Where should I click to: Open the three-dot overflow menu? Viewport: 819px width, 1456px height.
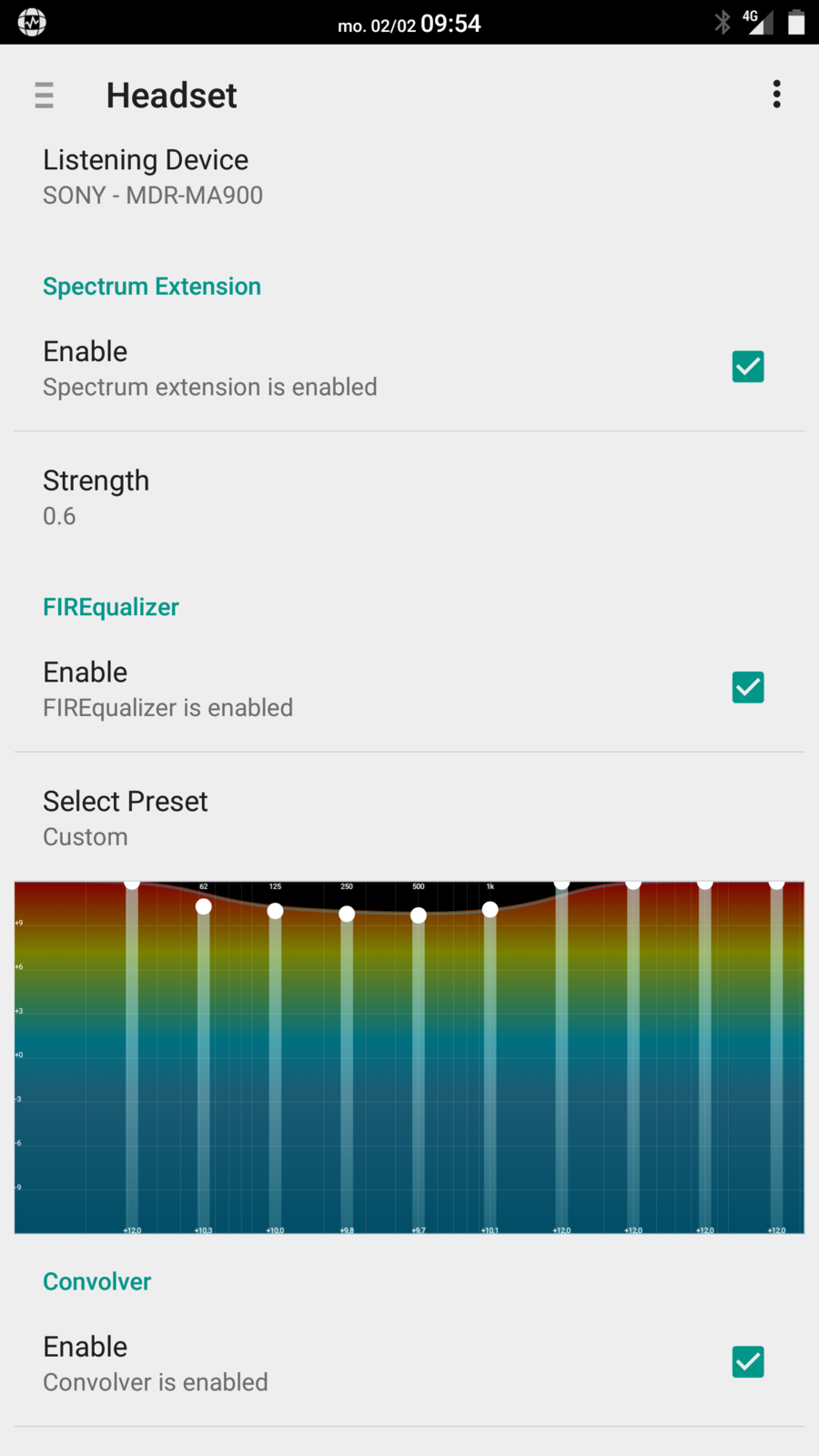(x=776, y=94)
